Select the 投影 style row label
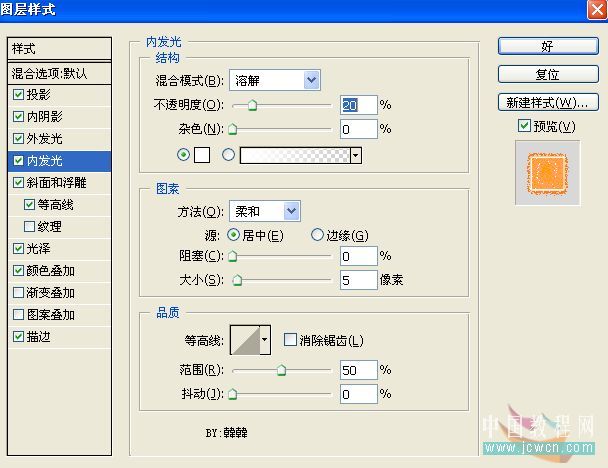 (x=38, y=95)
